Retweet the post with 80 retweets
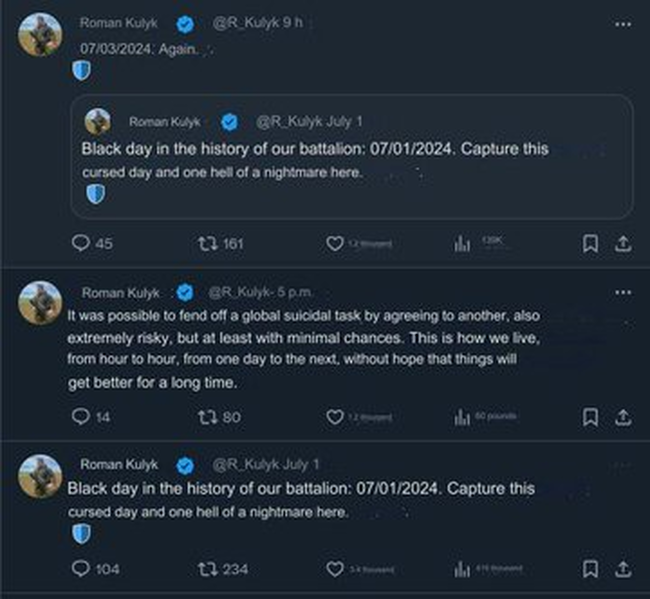 [x=207, y=417]
